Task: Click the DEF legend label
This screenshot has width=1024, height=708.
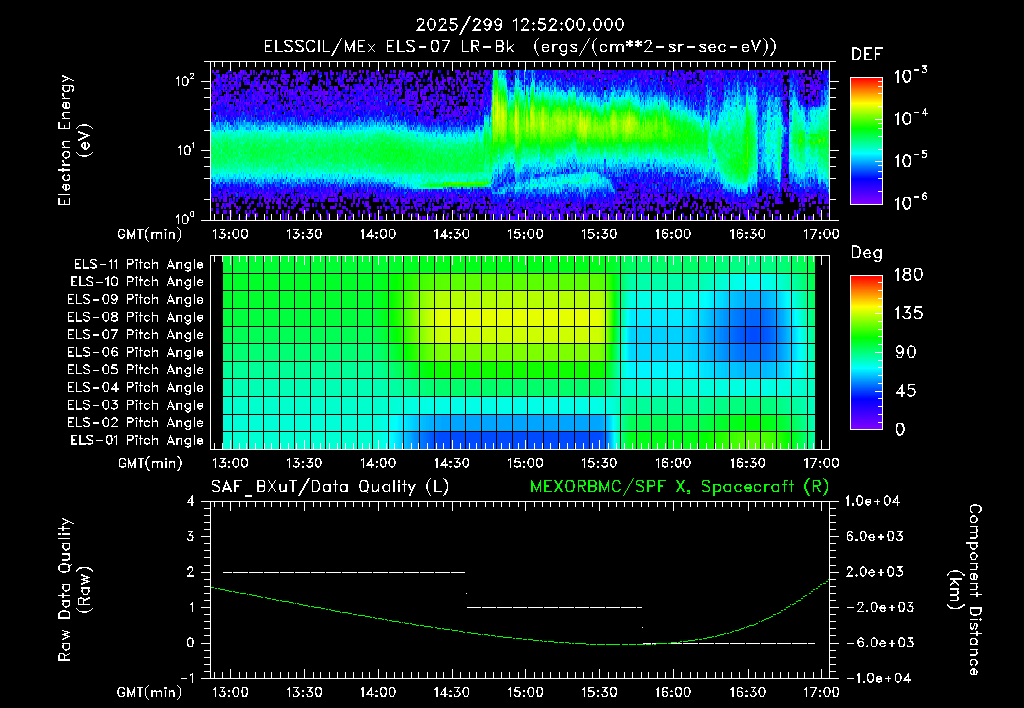Action: click(x=867, y=54)
